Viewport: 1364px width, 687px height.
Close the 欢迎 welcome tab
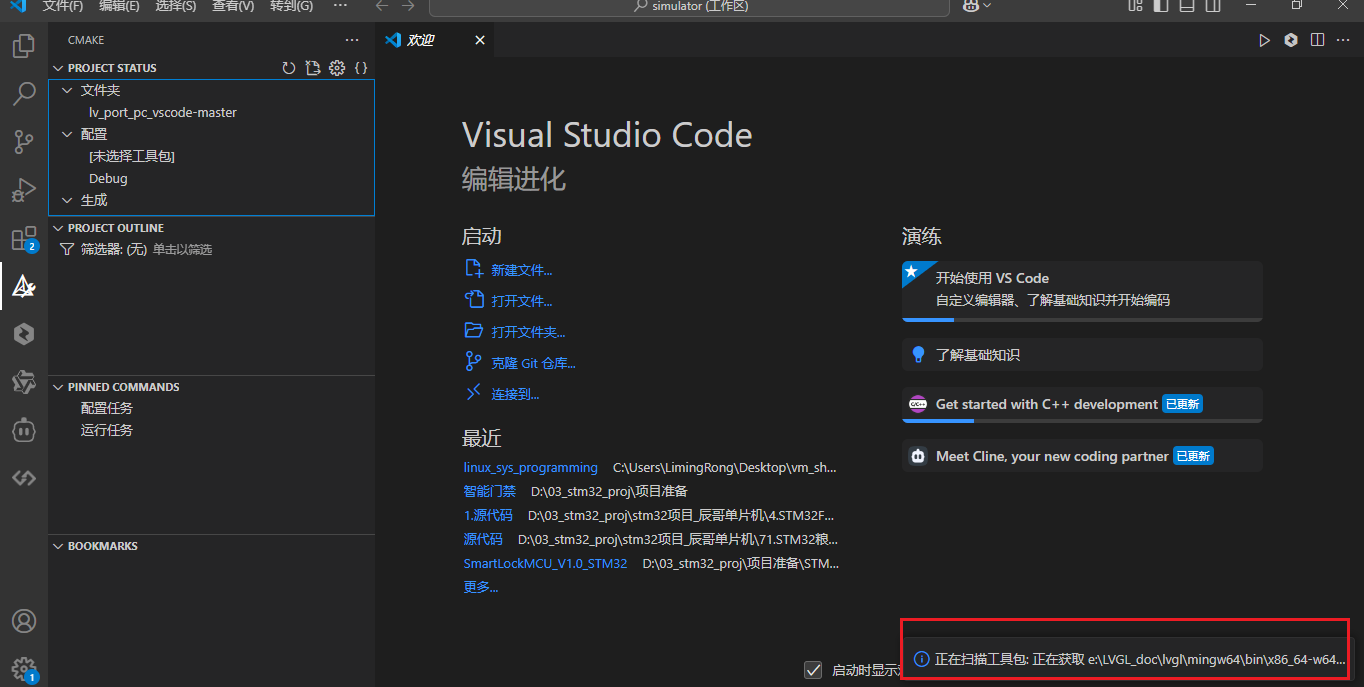point(480,40)
